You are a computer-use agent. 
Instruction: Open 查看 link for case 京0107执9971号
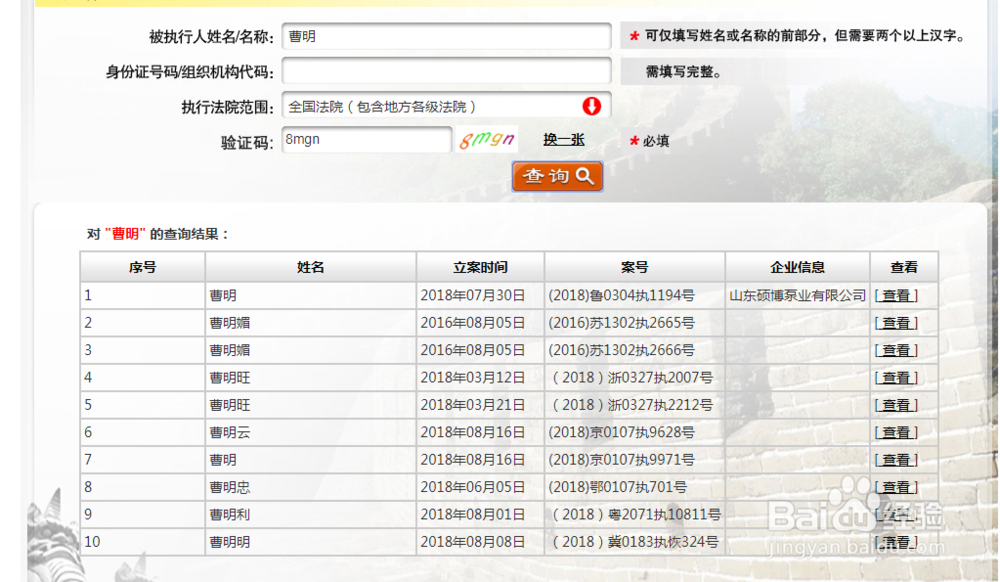point(896,460)
